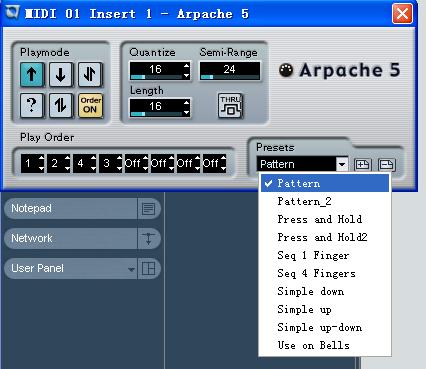Click the Store preset plus icon
The width and height of the screenshot is (426, 369).
(362, 165)
